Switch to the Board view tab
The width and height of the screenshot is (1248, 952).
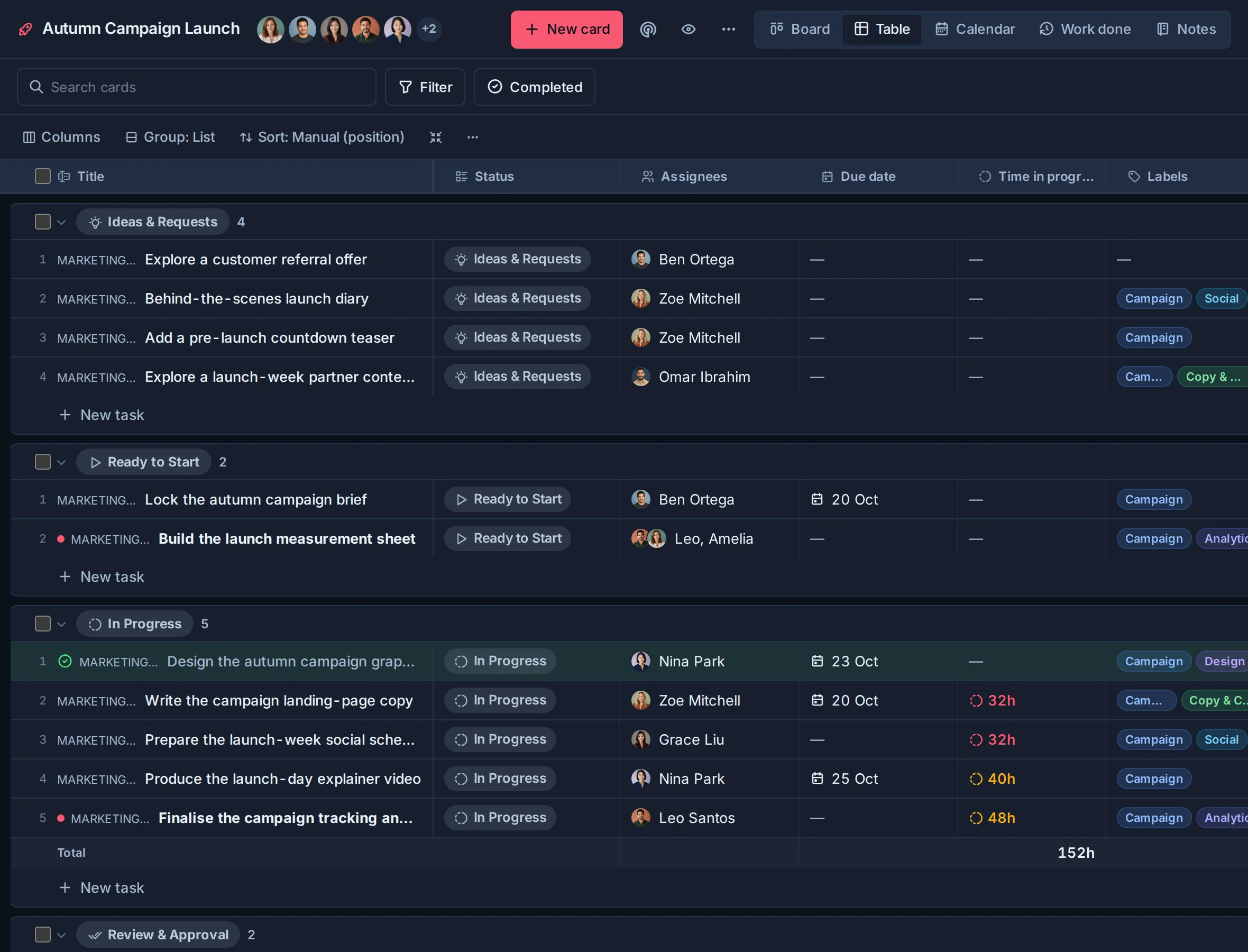pyautogui.click(x=800, y=29)
